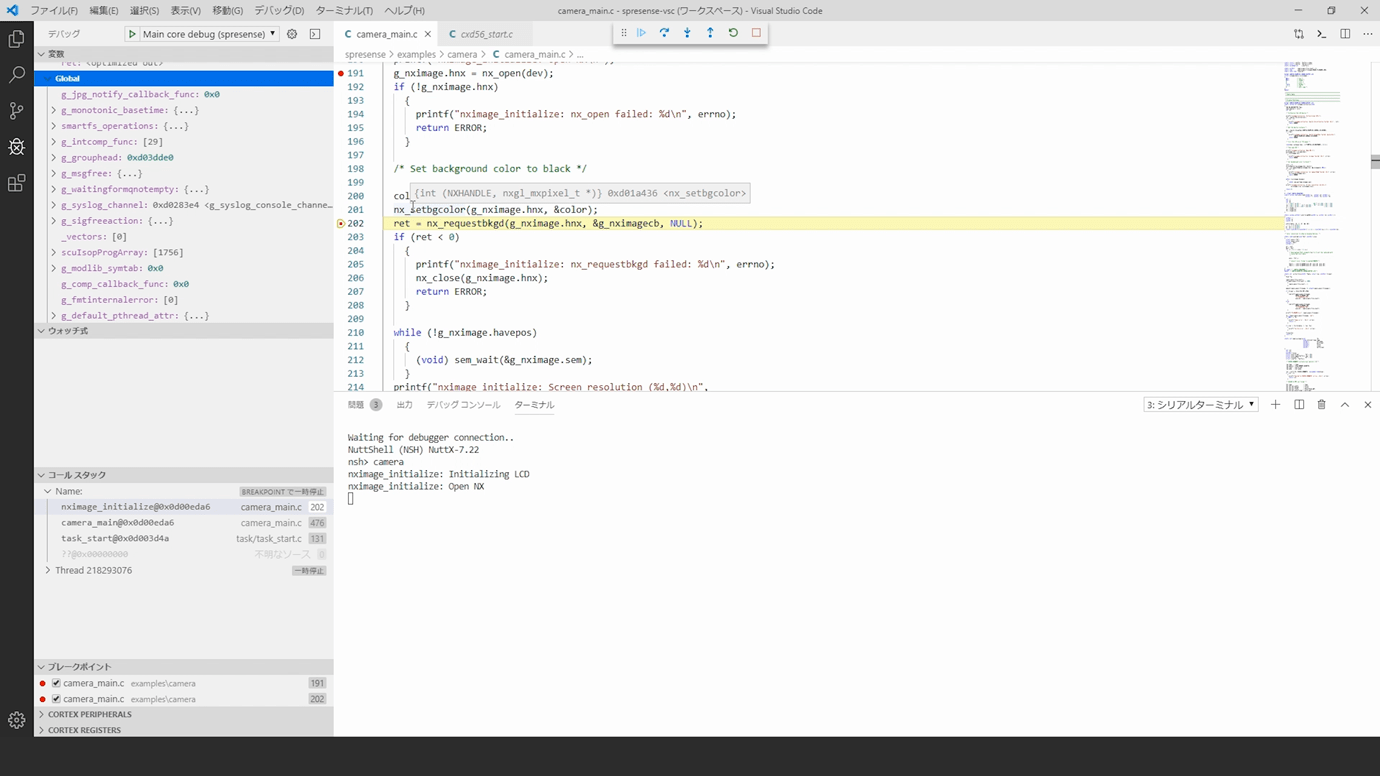The image size is (1380, 776).
Task: Select the Global scope row
Action: pyautogui.click(x=184, y=78)
